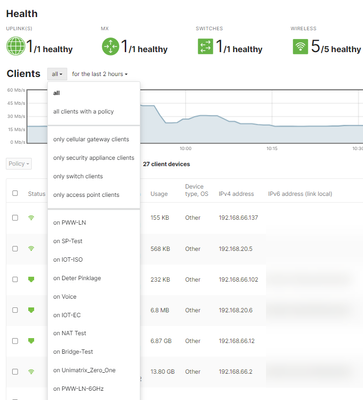Click wired status icon for client 192.168.66.12
Image resolution: width=363 pixels, height=400 pixels.
coord(31,341)
